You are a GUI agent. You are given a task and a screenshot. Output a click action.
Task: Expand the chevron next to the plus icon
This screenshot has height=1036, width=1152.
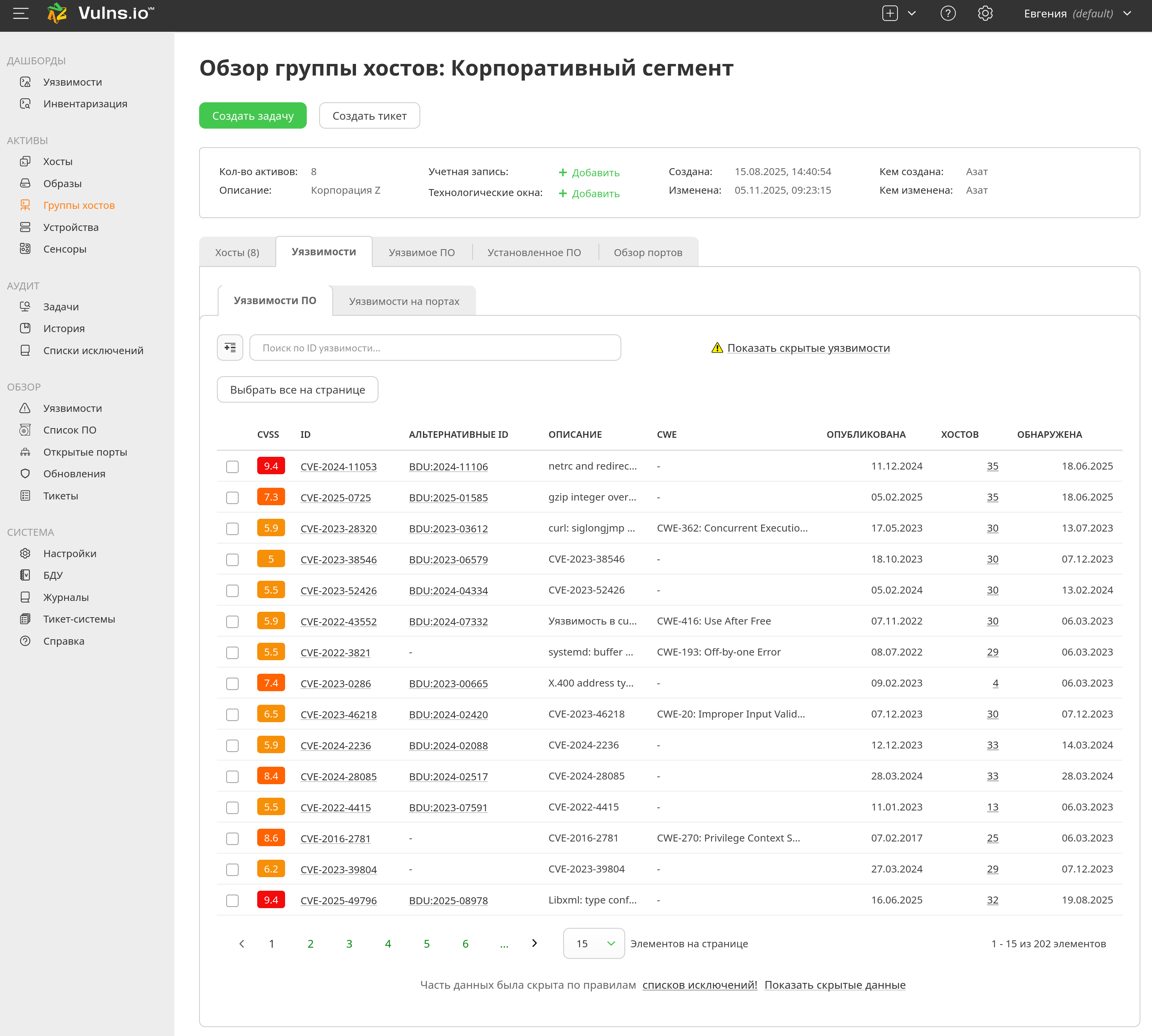912,14
